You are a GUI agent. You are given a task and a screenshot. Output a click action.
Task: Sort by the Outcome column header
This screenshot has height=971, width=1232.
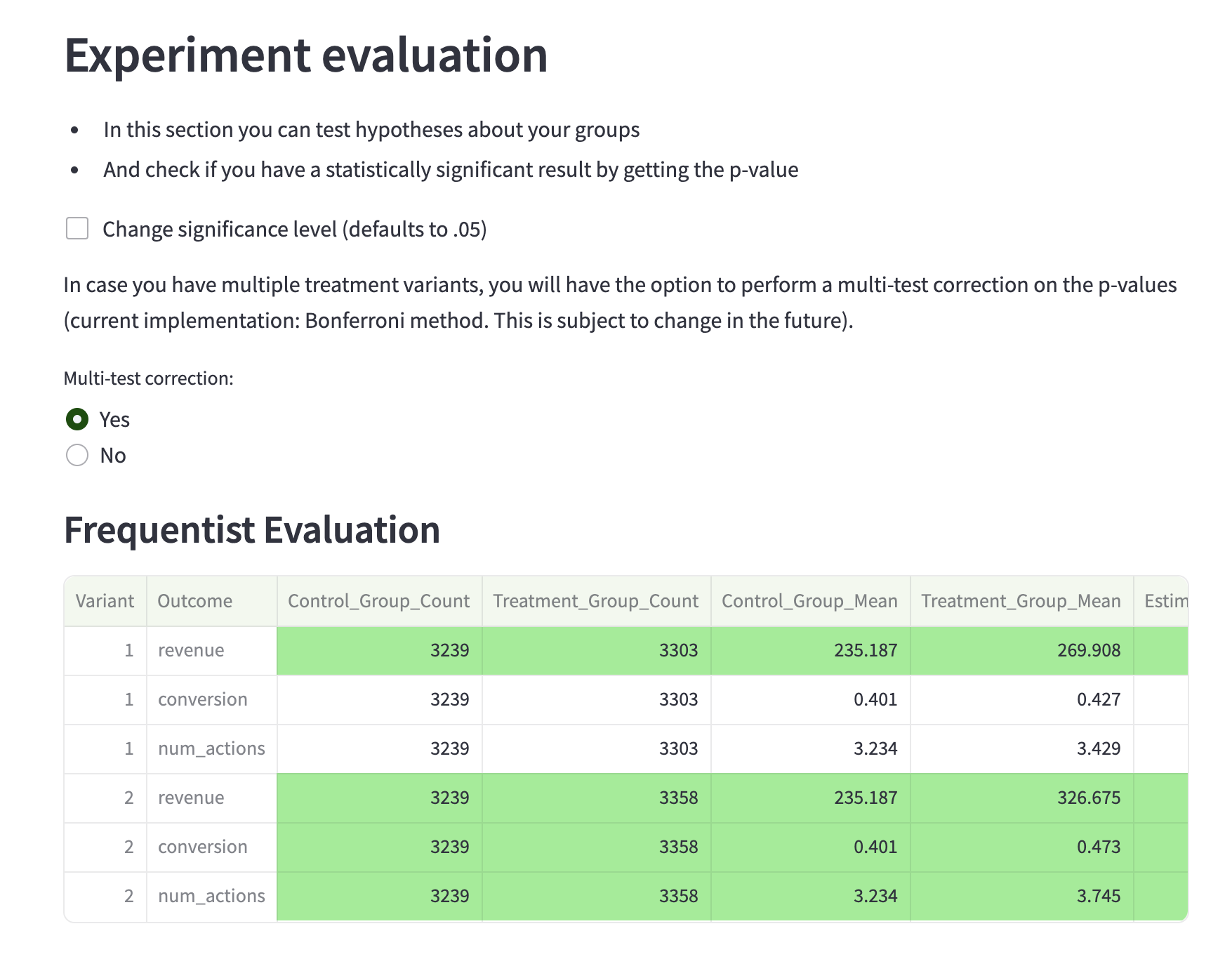[x=195, y=601]
